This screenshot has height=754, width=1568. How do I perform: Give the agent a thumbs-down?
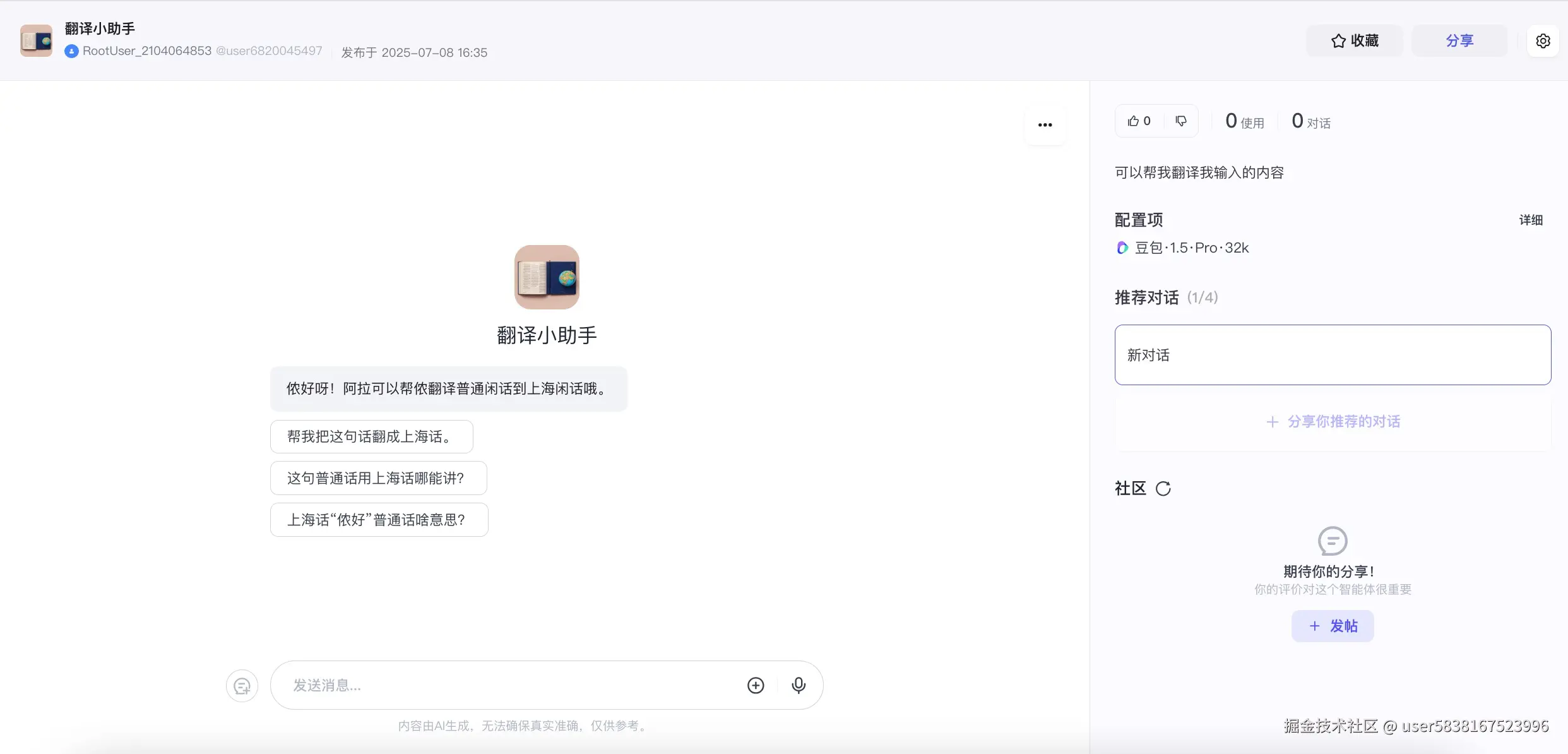pyautogui.click(x=1181, y=121)
